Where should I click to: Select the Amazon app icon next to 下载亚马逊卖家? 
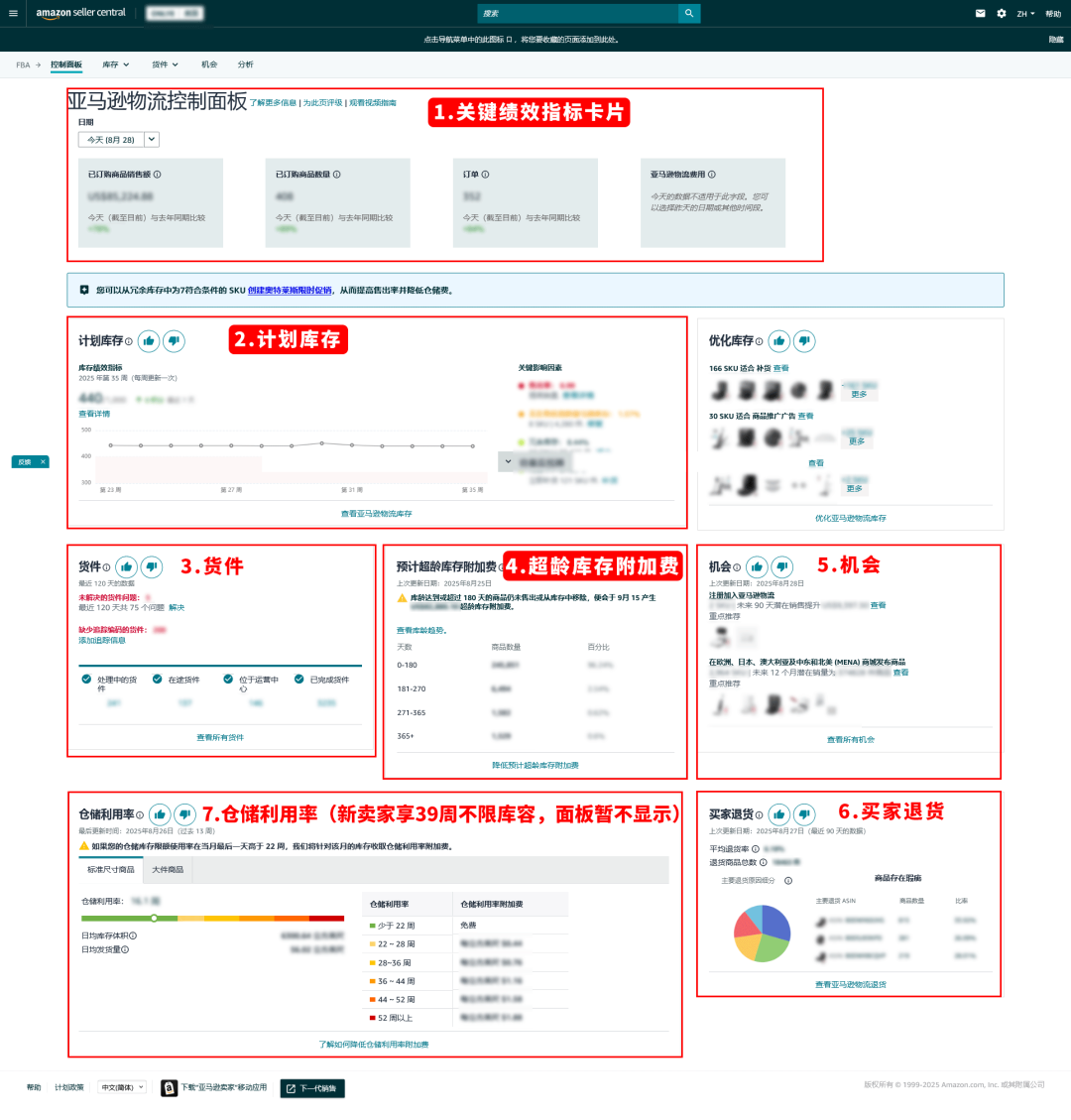[x=169, y=1087]
